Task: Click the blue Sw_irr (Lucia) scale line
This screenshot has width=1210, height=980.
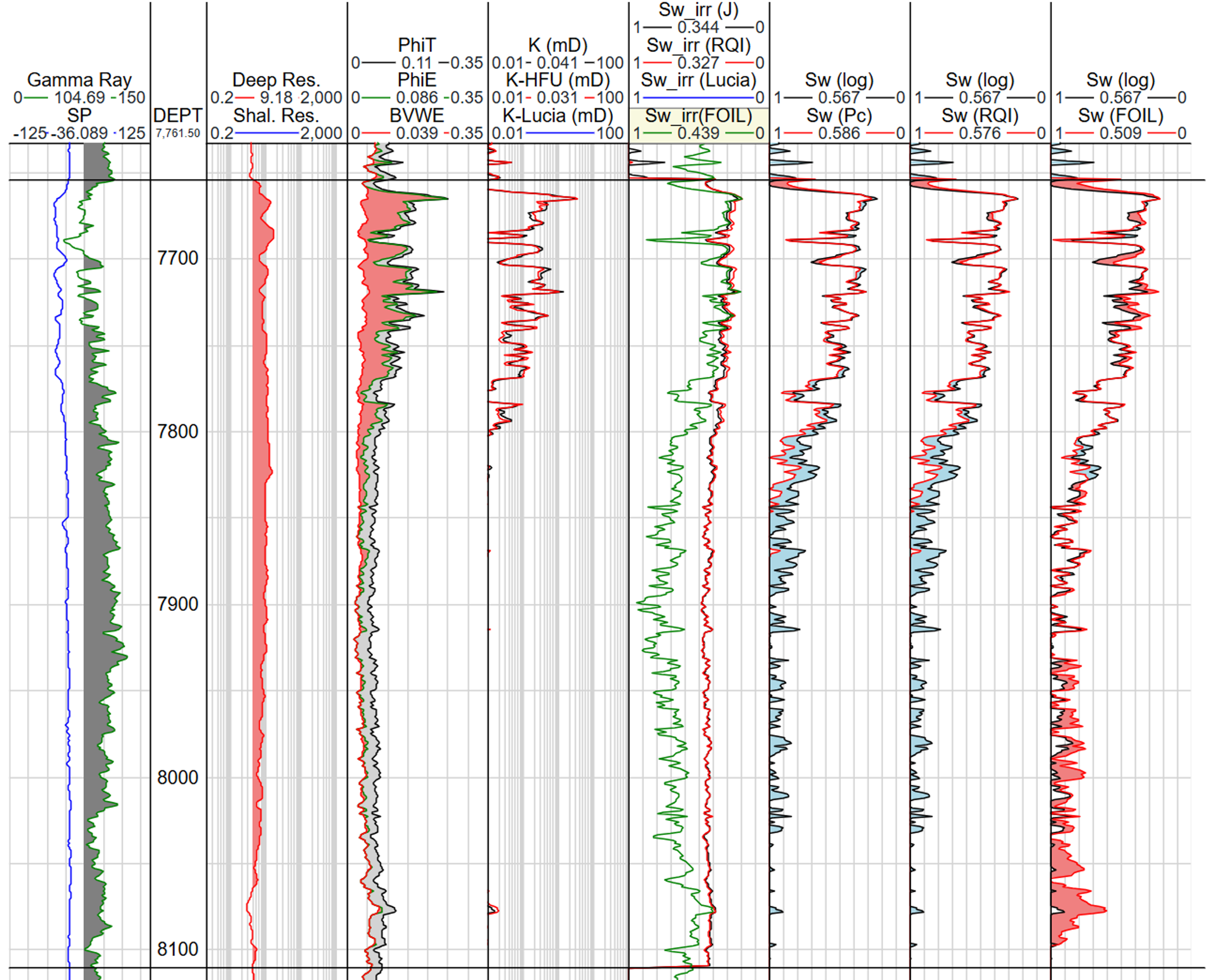Action: (x=699, y=98)
